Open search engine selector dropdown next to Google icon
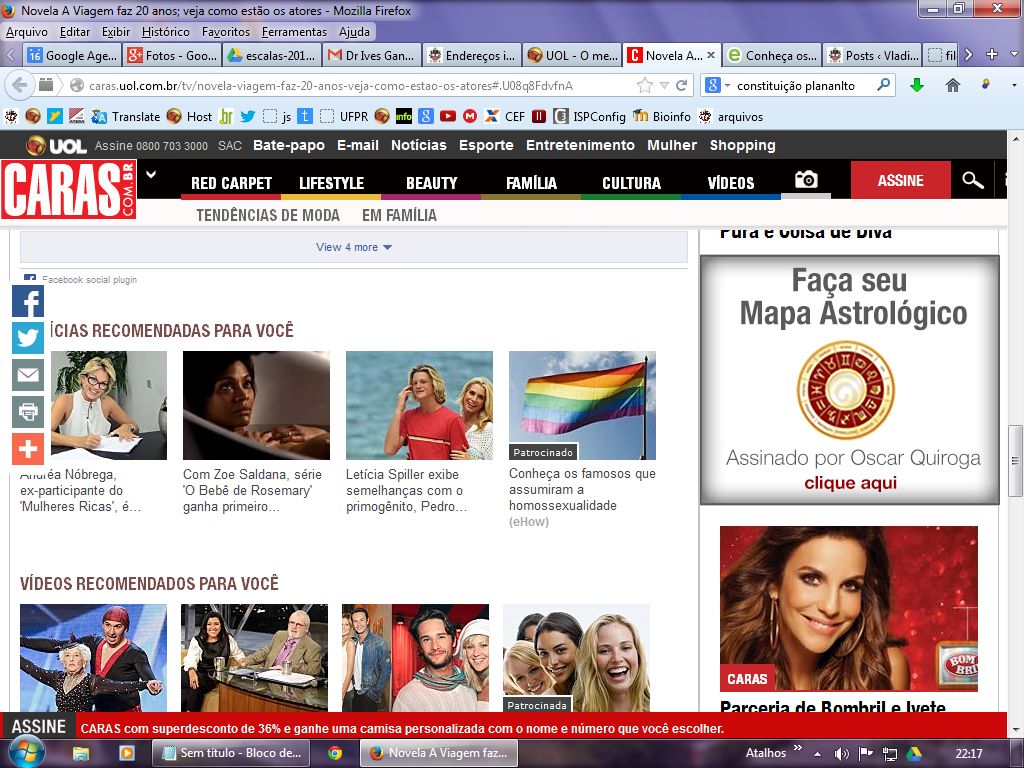Image resolution: width=1024 pixels, height=768 pixels. pyautogui.click(x=727, y=86)
